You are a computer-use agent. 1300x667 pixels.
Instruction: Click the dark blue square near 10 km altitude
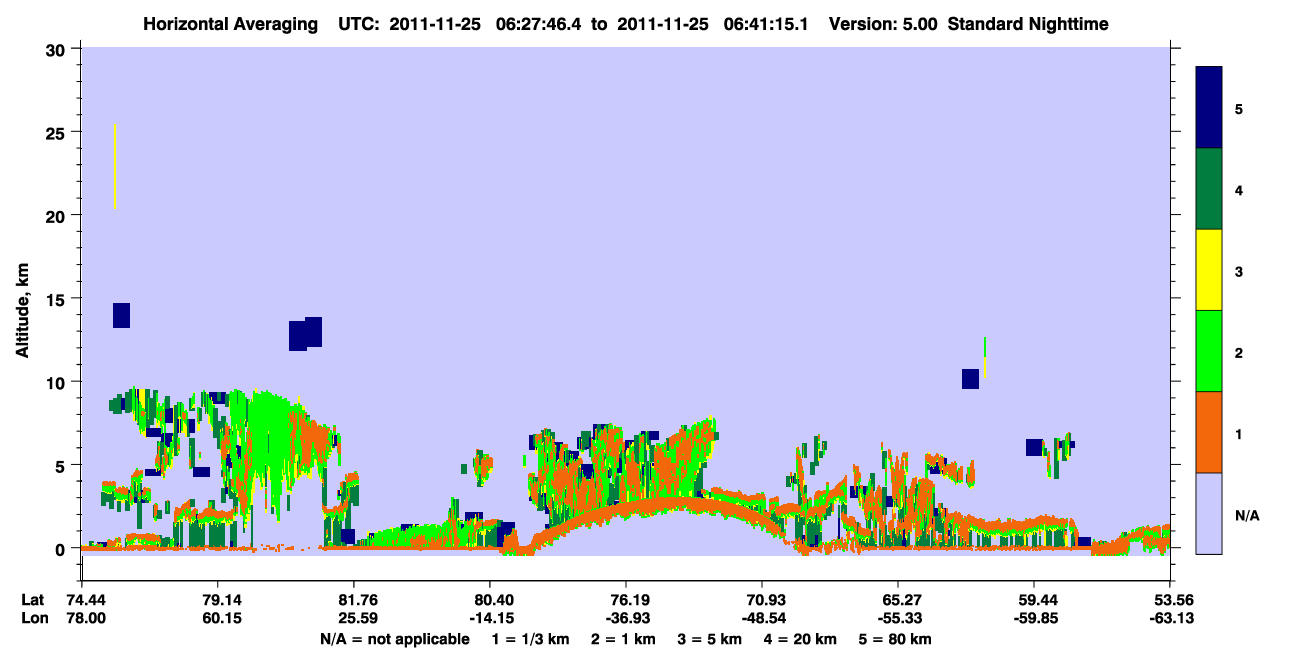click(970, 378)
